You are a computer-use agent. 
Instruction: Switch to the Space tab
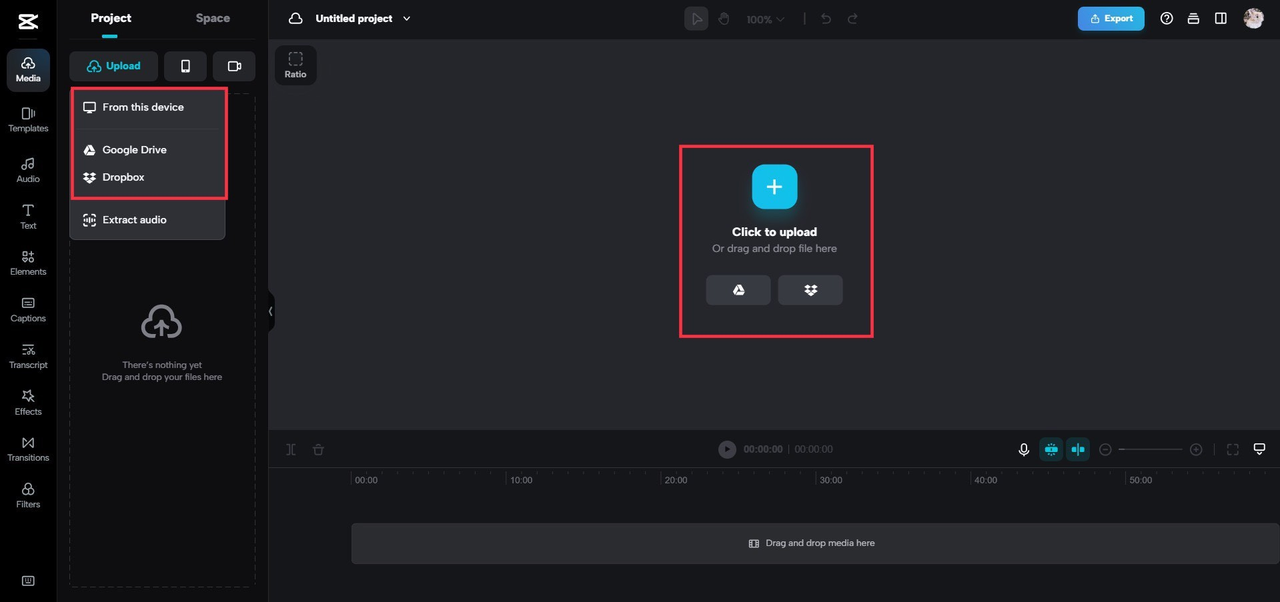213,18
